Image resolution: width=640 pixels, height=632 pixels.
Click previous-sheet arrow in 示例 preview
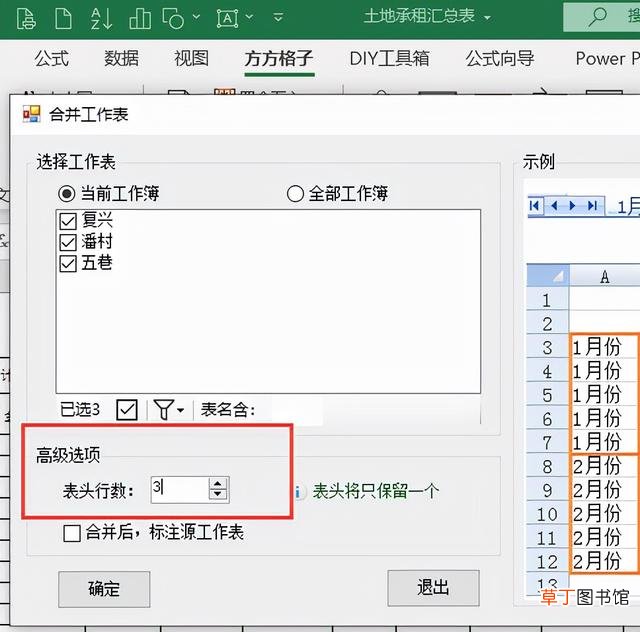point(554,205)
